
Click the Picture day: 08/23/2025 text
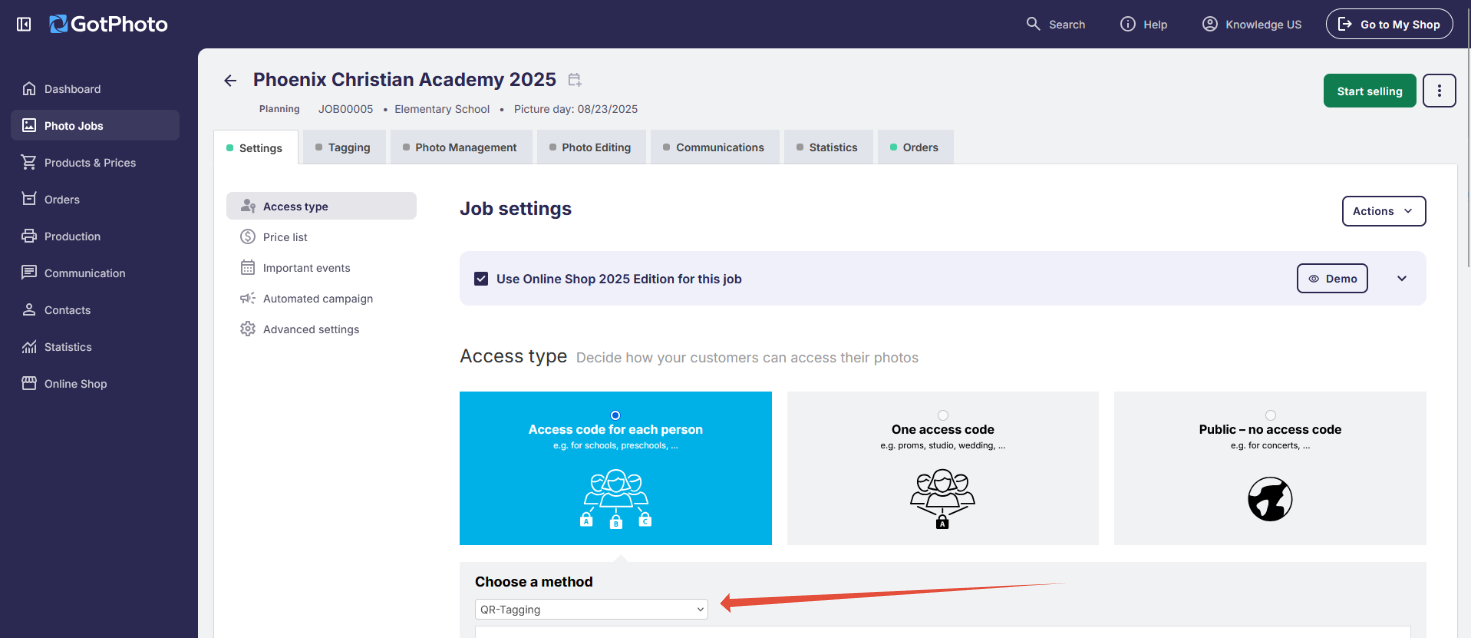[x=576, y=109]
